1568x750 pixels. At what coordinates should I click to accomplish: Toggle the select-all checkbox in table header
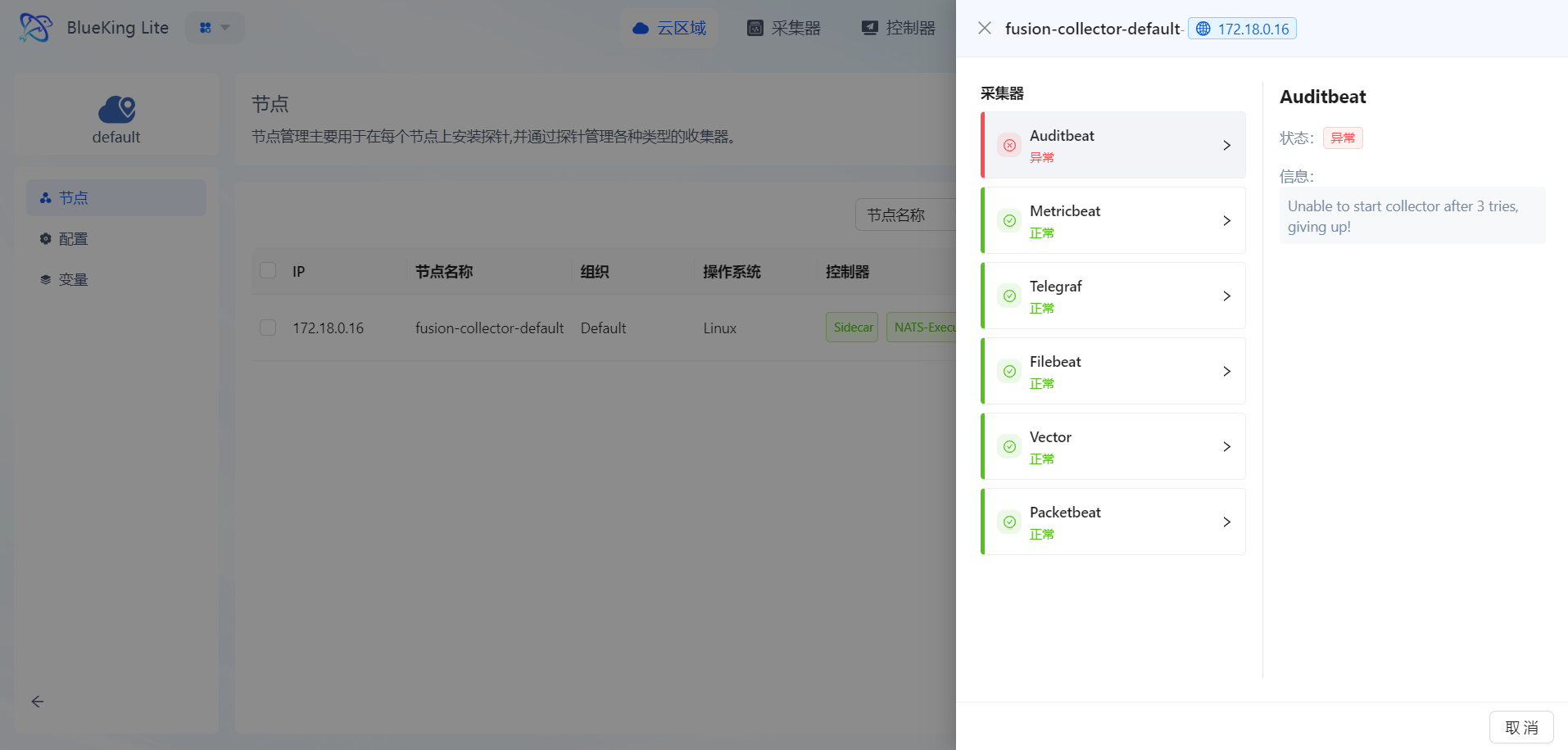[x=268, y=271]
